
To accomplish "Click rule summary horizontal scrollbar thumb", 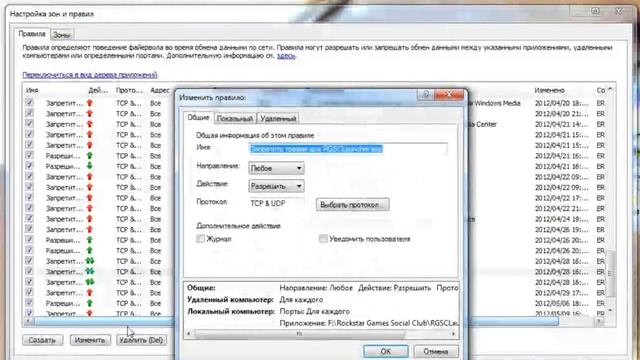I will (x=300, y=334).
